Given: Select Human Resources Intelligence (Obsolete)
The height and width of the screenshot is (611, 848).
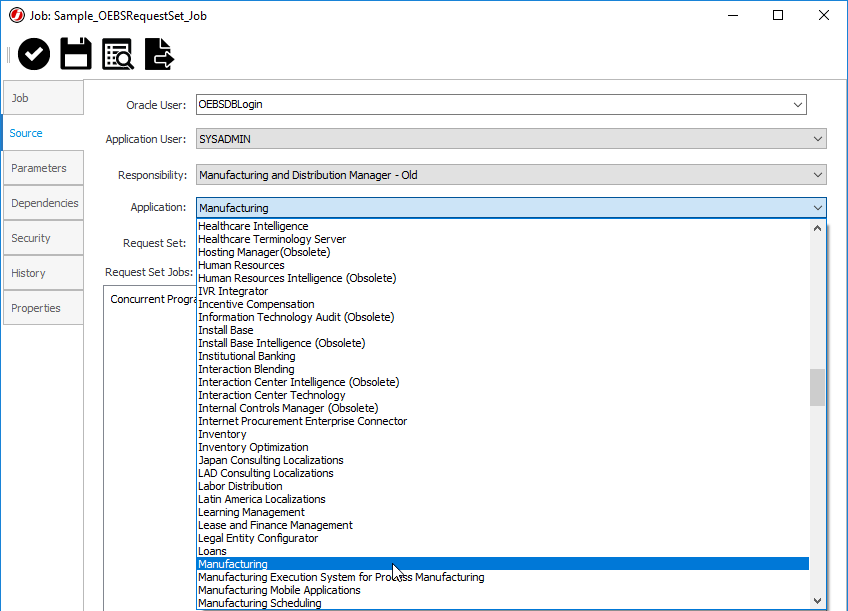Looking at the screenshot, I should 502,278.
